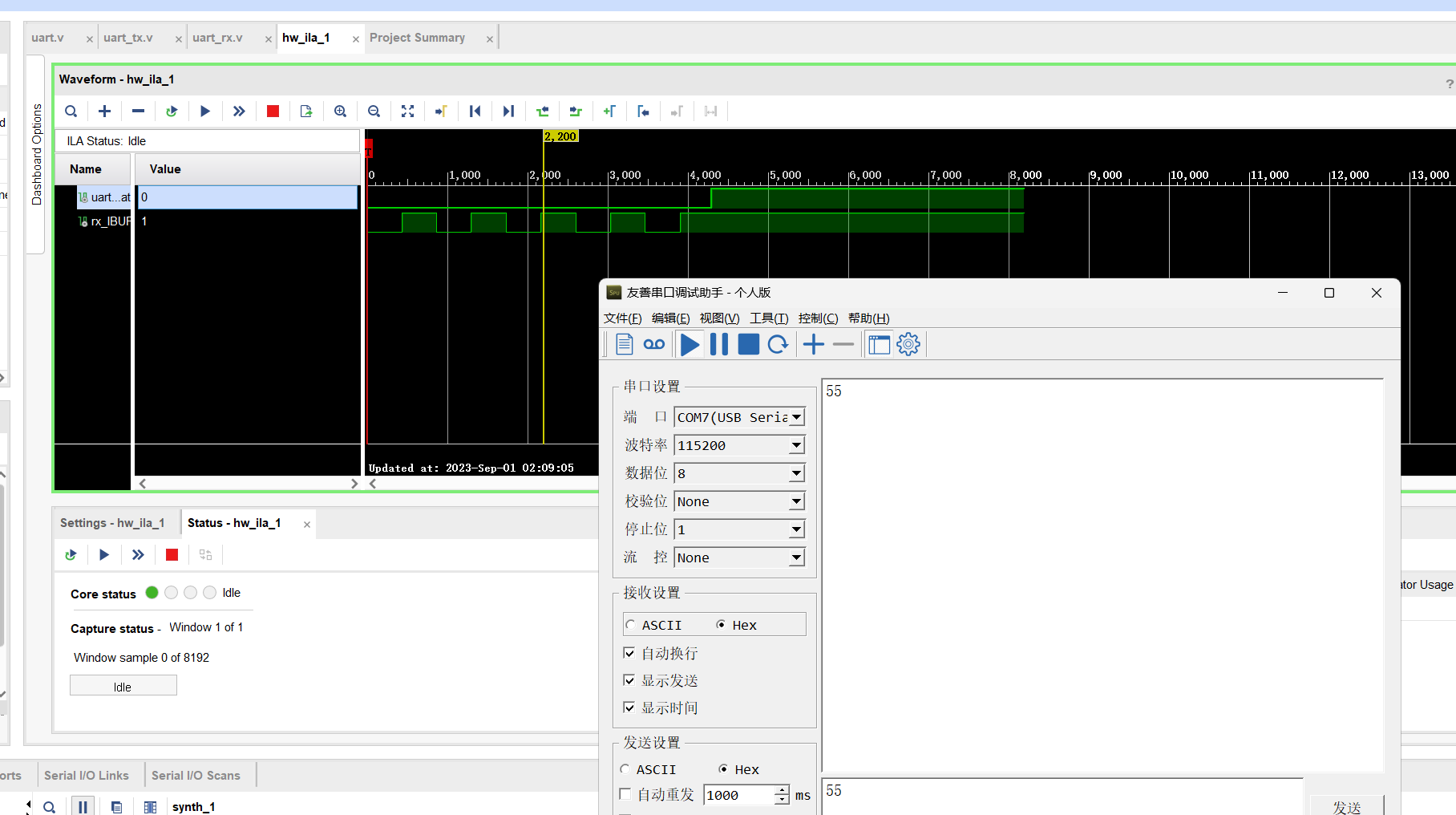Image resolution: width=1456 pixels, height=815 pixels.
Task: Increment the resend interval stepper
Action: pyautogui.click(x=782, y=790)
